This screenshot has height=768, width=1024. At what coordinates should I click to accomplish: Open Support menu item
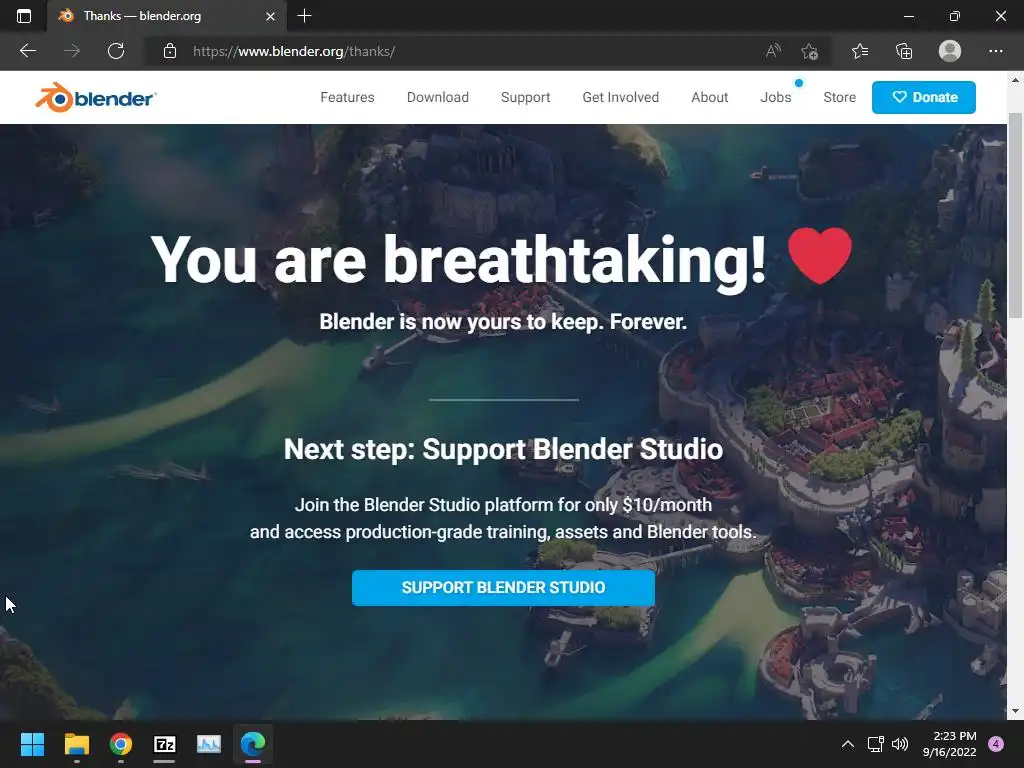coord(526,97)
